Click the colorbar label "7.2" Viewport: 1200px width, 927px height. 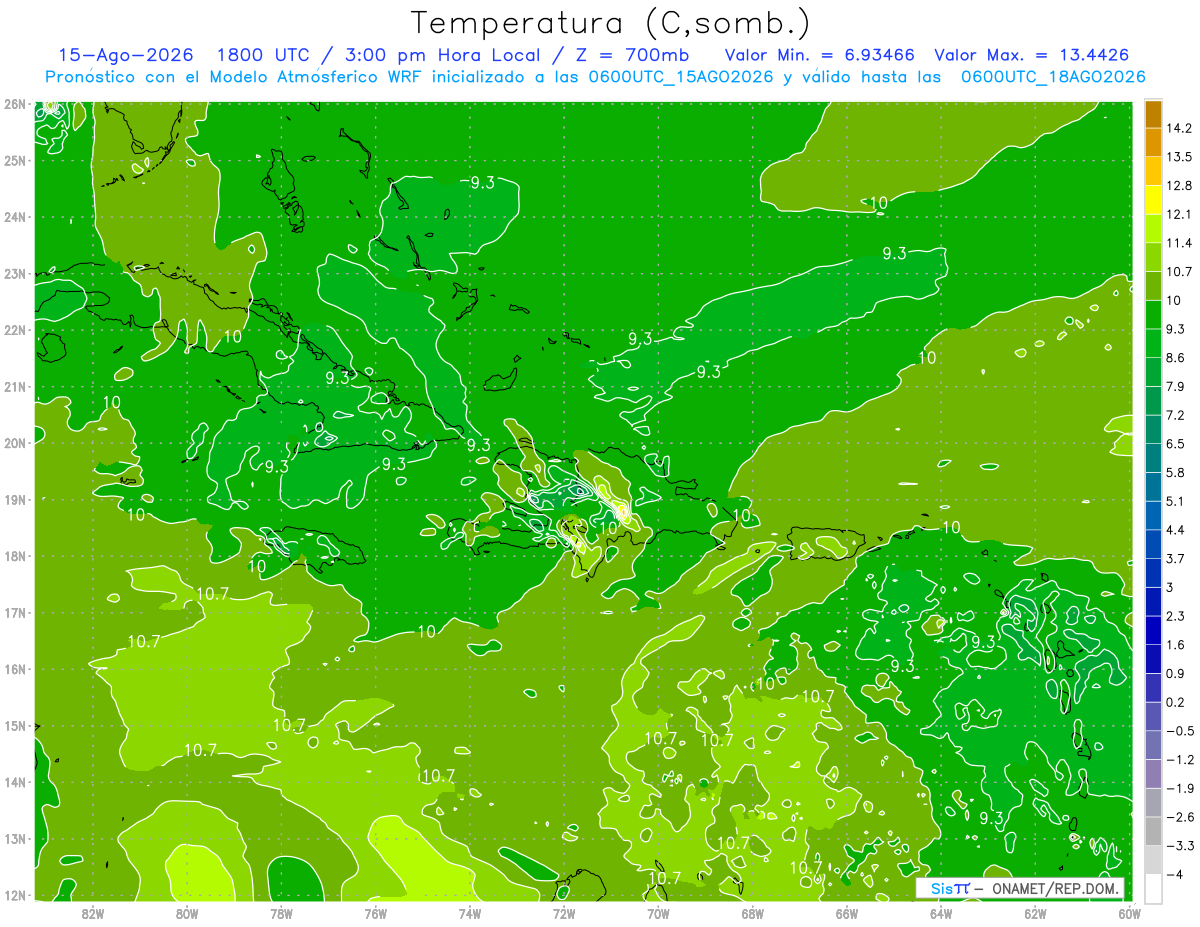[x=1177, y=415]
